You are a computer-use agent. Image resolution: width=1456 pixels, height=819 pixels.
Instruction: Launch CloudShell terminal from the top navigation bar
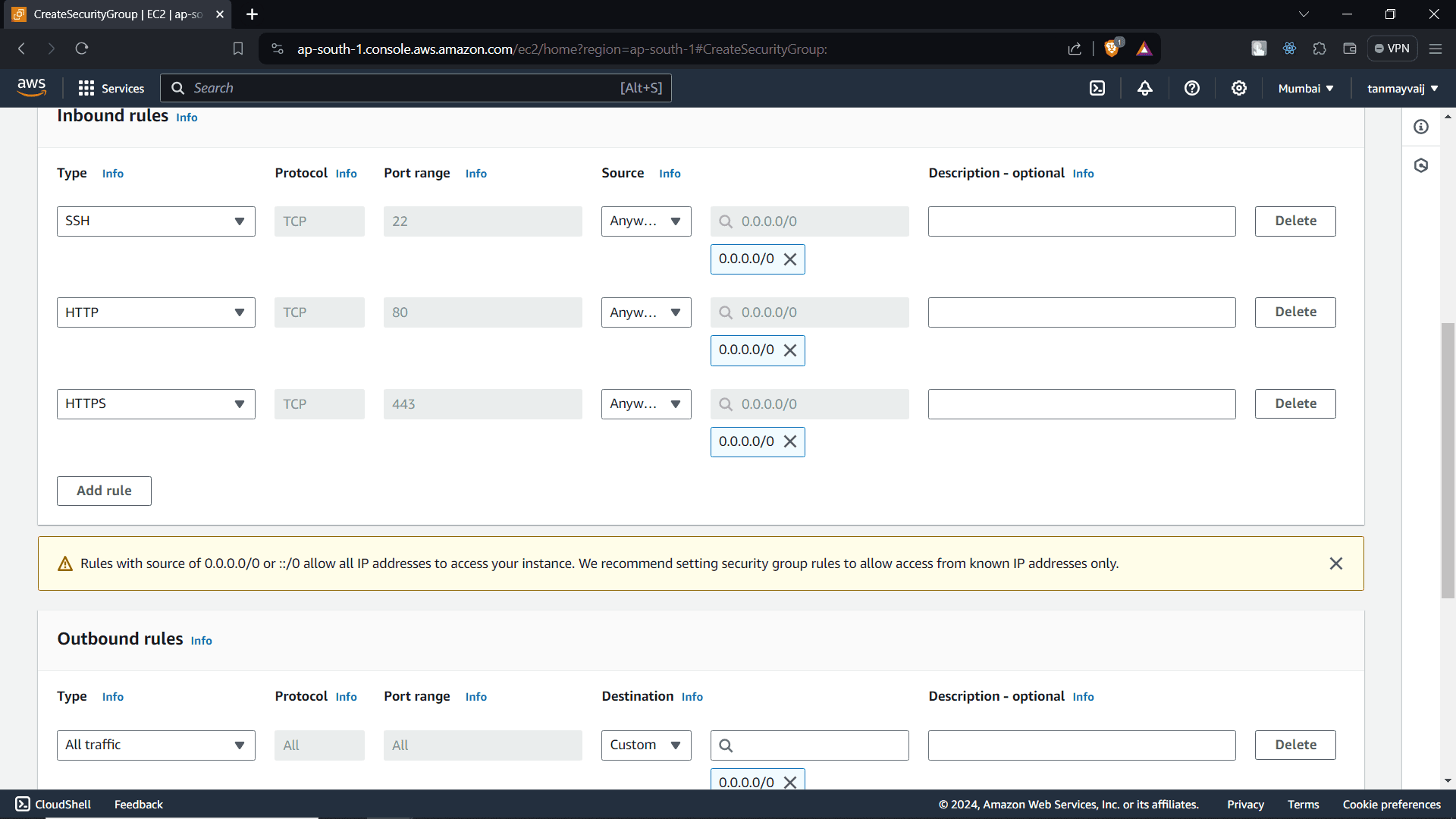pos(1097,88)
